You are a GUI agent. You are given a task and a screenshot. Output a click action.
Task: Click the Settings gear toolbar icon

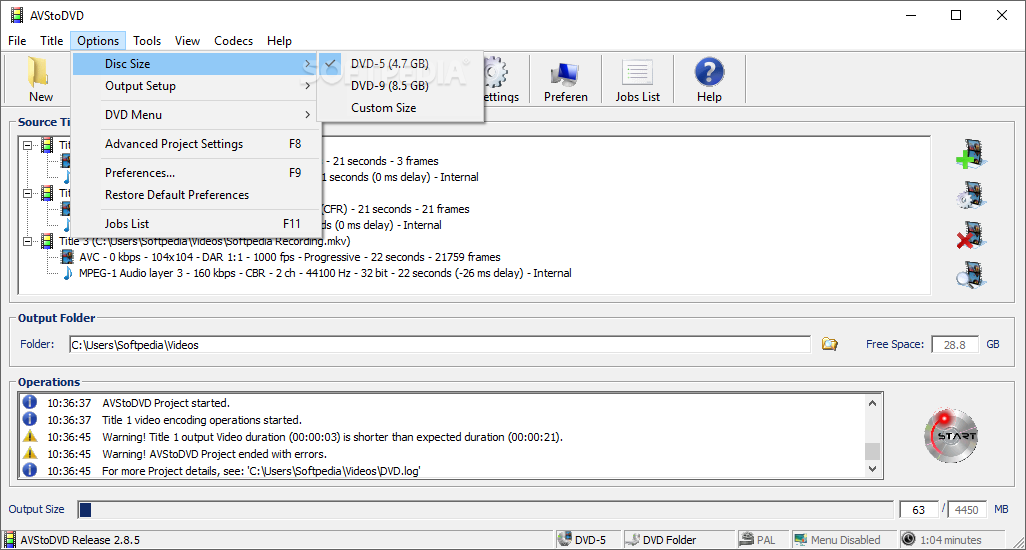[x=495, y=72]
